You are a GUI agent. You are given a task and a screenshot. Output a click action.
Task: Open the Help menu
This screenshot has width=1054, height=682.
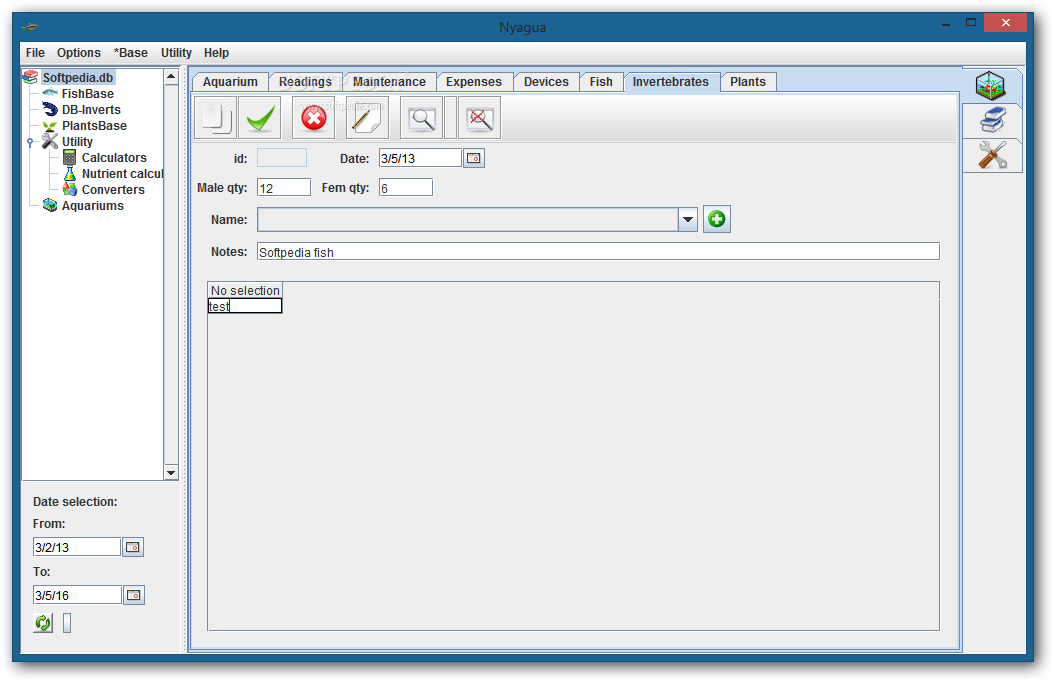tap(216, 52)
